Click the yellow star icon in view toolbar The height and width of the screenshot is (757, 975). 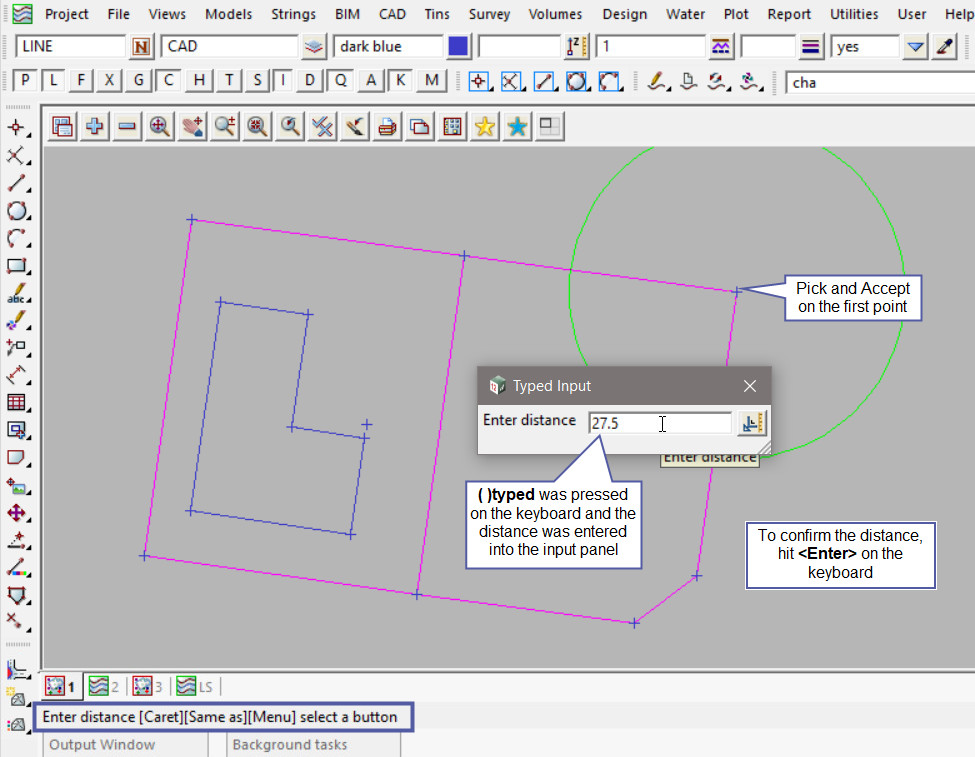(x=485, y=126)
